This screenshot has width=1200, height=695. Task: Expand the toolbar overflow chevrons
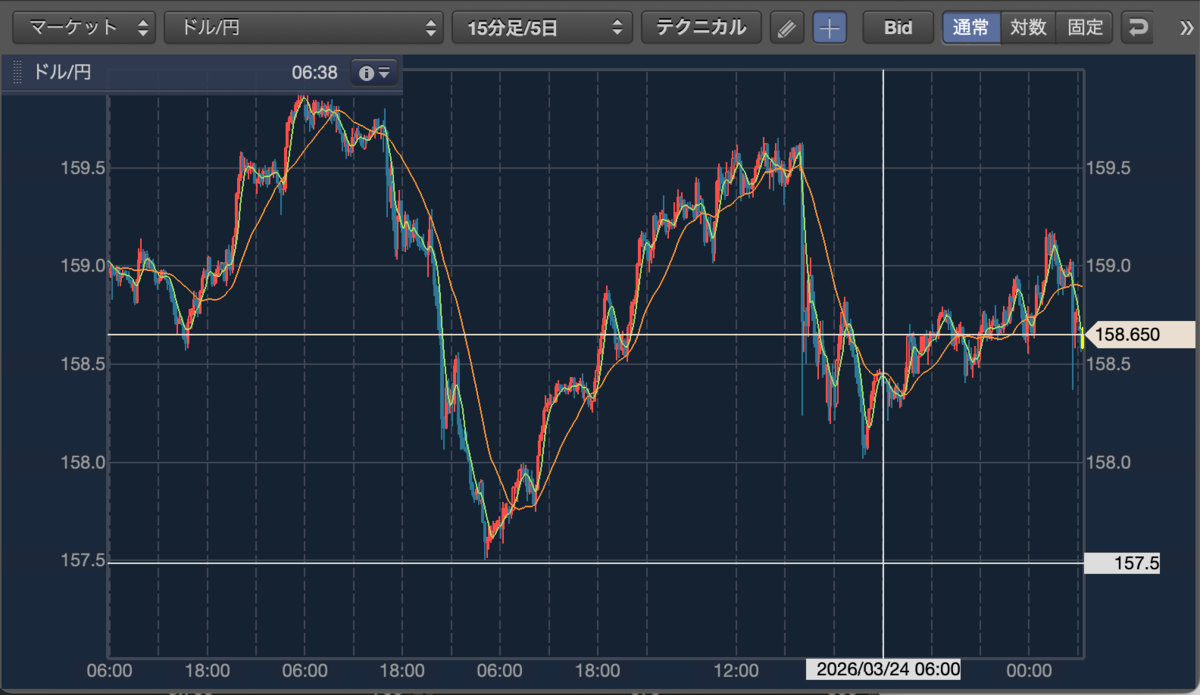[1186, 28]
